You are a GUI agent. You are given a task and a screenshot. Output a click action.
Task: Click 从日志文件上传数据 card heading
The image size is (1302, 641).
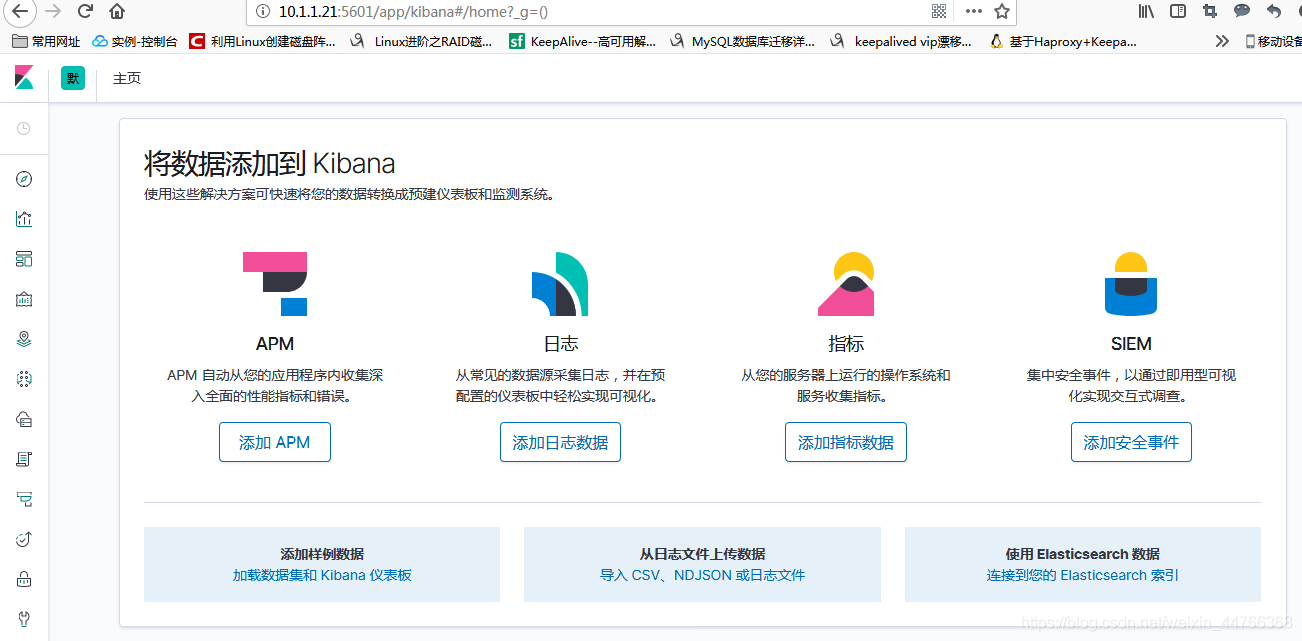(x=702, y=554)
